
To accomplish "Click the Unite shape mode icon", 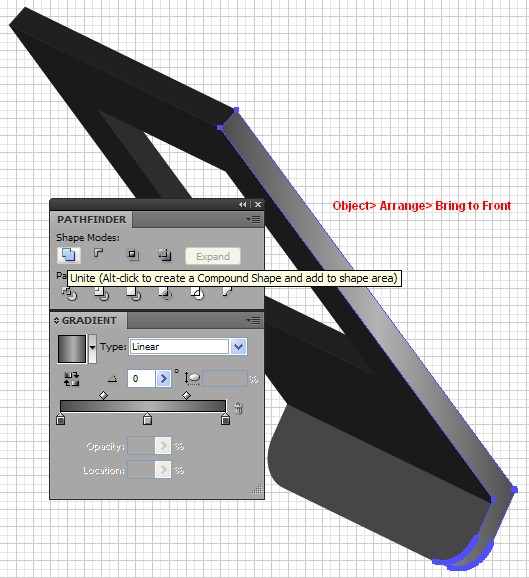I will pyautogui.click(x=69, y=255).
